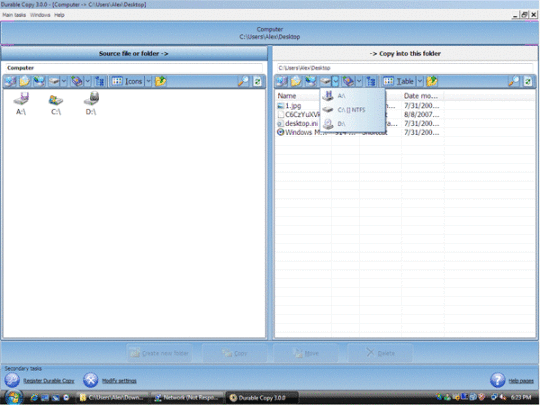Open Icons view mode dropdown arrow
540x405 pixels.
click(148, 81)
